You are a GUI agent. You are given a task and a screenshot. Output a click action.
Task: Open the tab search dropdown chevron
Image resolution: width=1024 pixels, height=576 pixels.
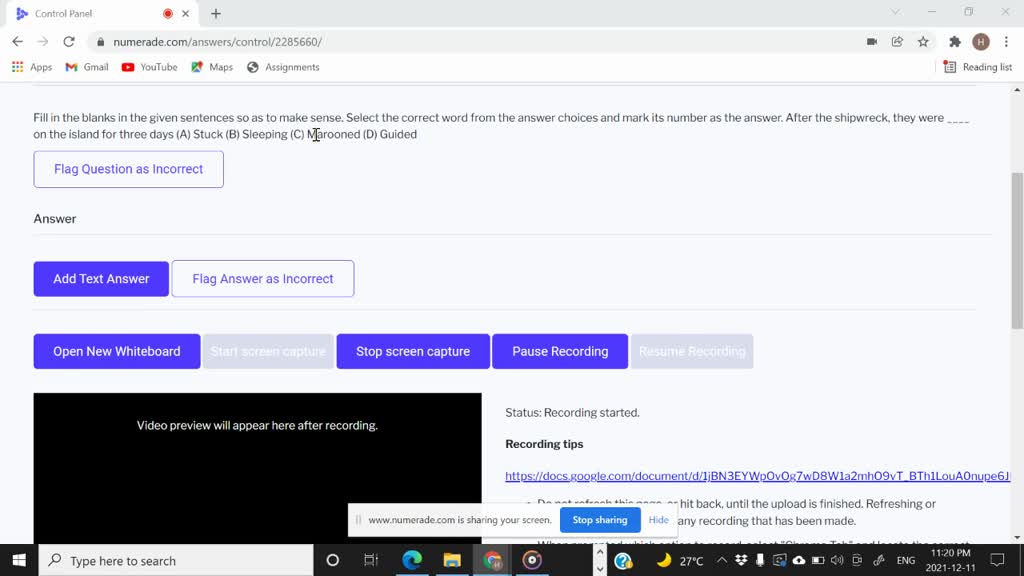895,13
